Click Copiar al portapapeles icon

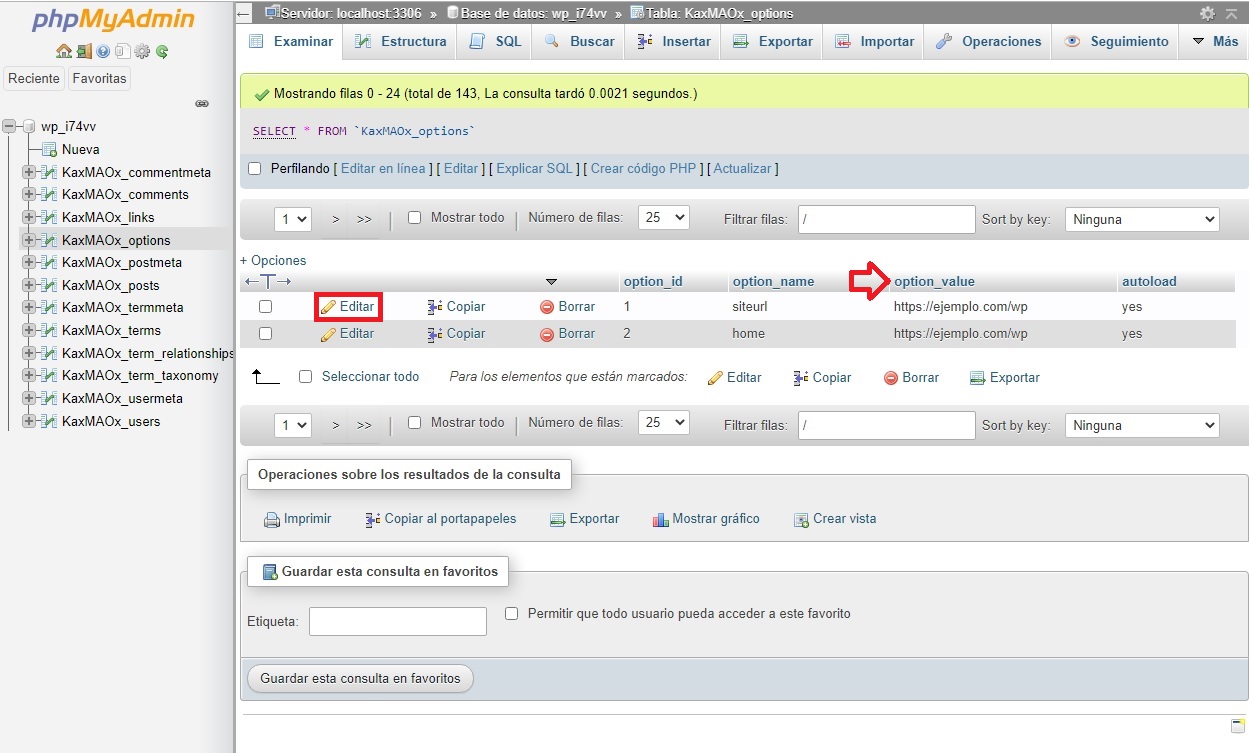pyautogui.click(x=372, y=519)
